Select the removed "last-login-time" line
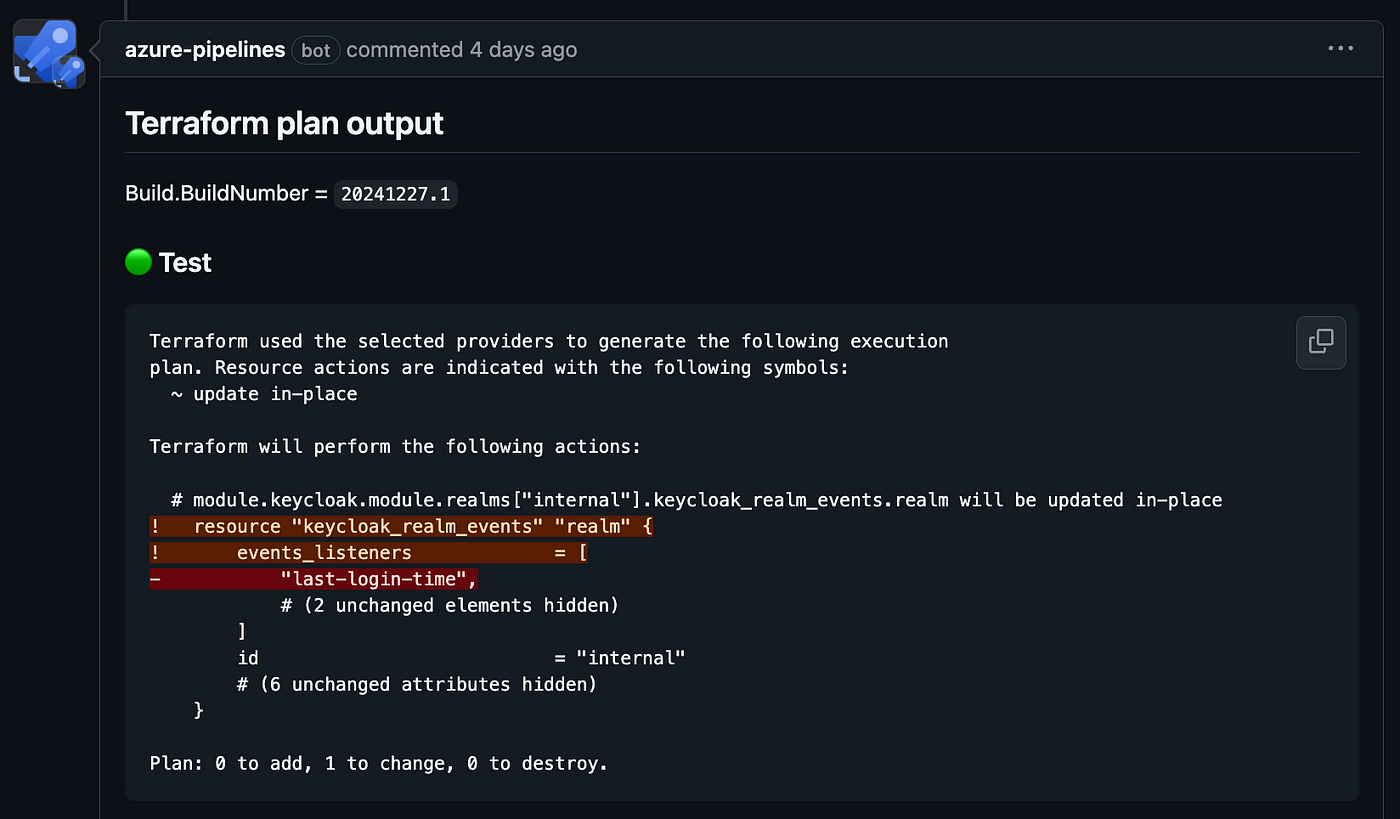This screenshot has width=1400, height=819. click(x=314, y=579)
